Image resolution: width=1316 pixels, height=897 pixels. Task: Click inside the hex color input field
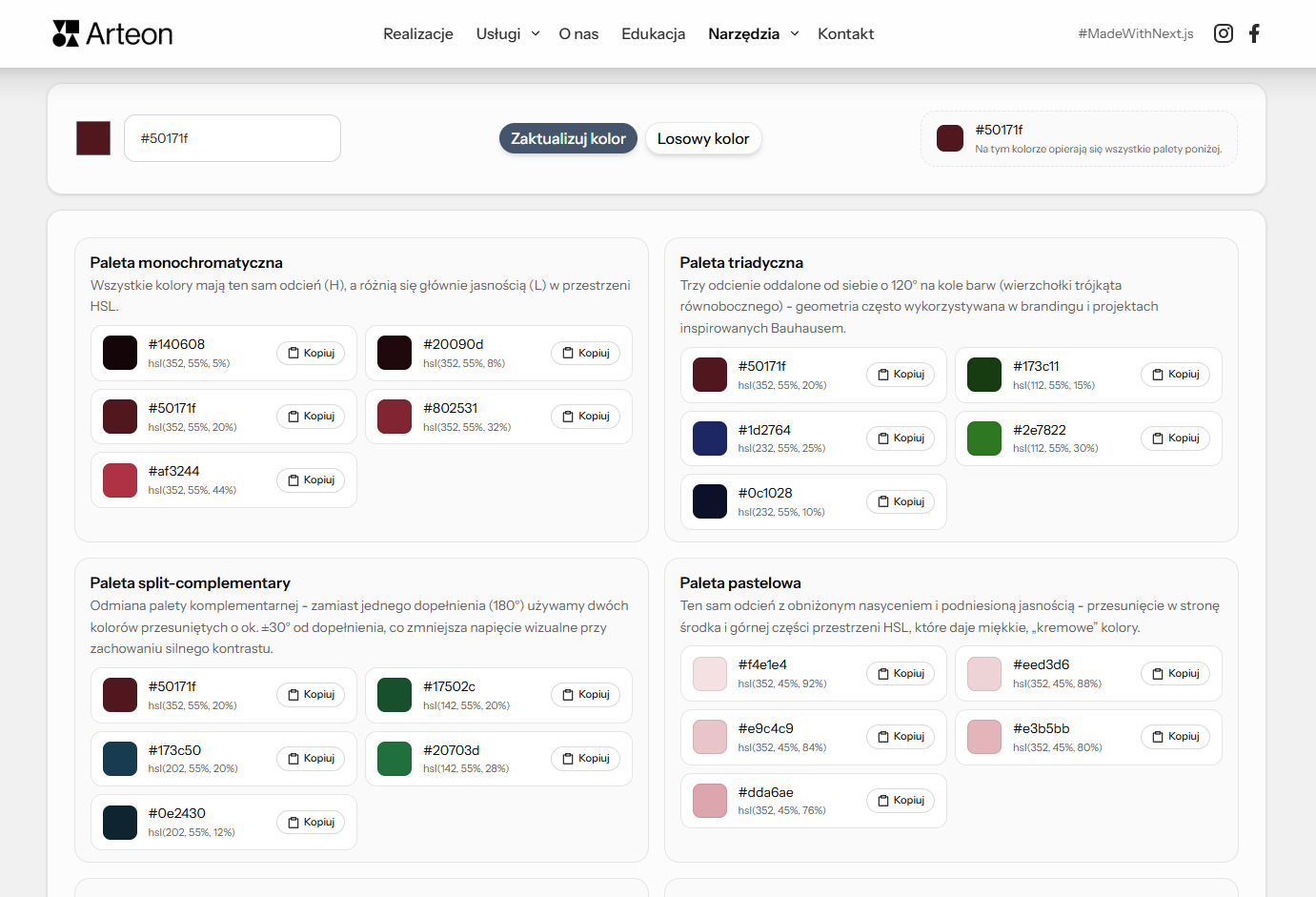pyautogui.click(x=232, y=138)
